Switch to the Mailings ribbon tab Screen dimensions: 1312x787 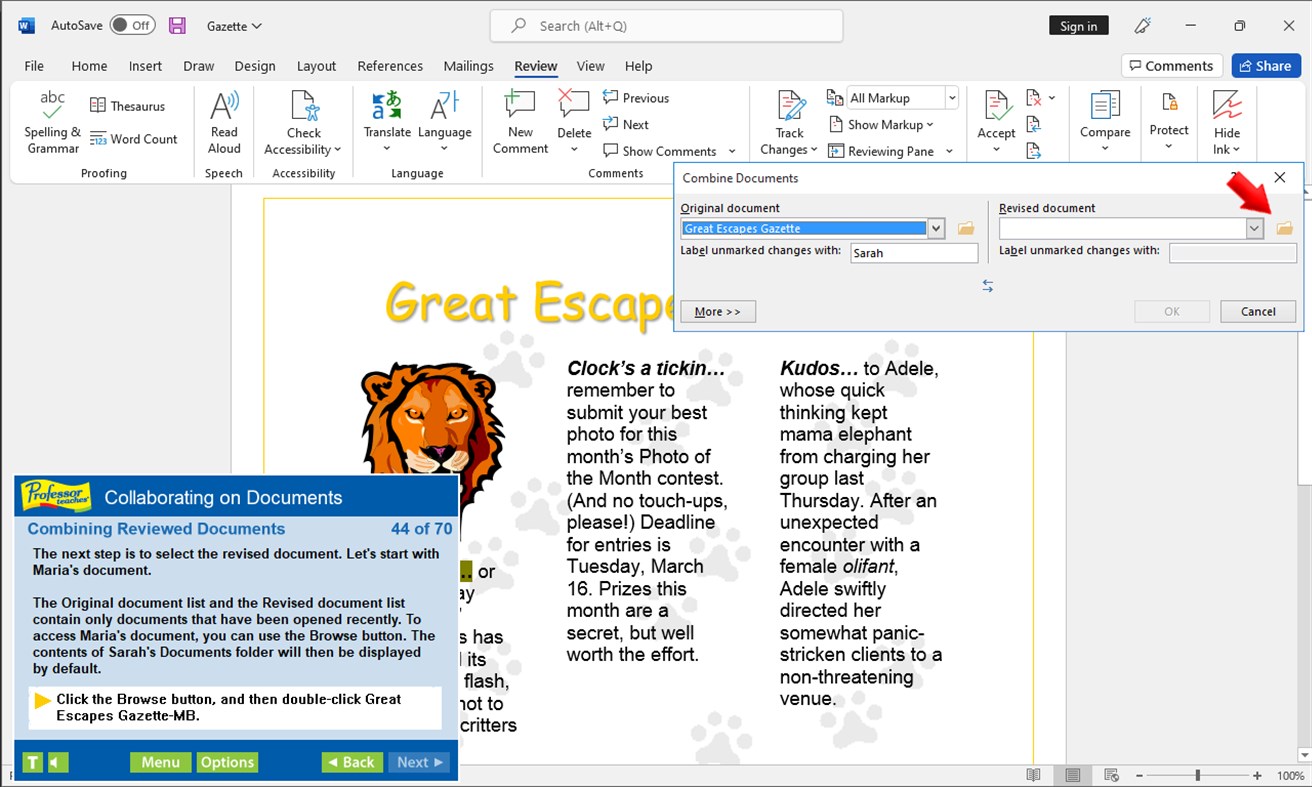click(x=468, y=66)
